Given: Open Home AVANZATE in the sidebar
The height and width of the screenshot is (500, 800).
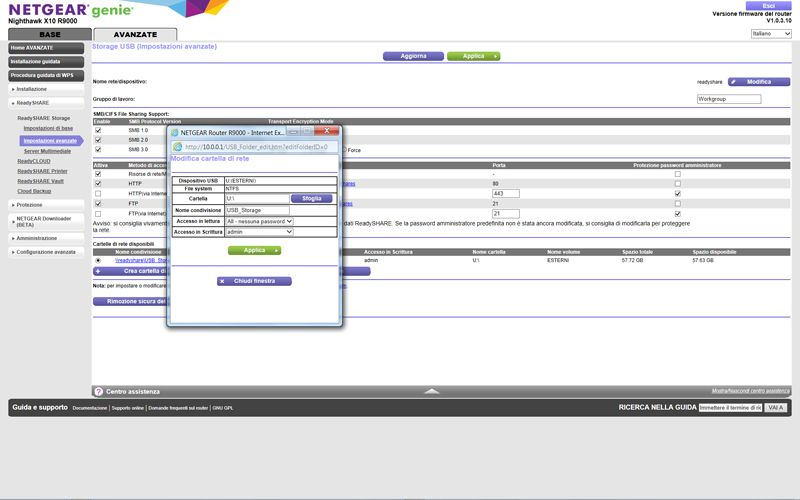Looking at the screenshot, I should 46,48.
